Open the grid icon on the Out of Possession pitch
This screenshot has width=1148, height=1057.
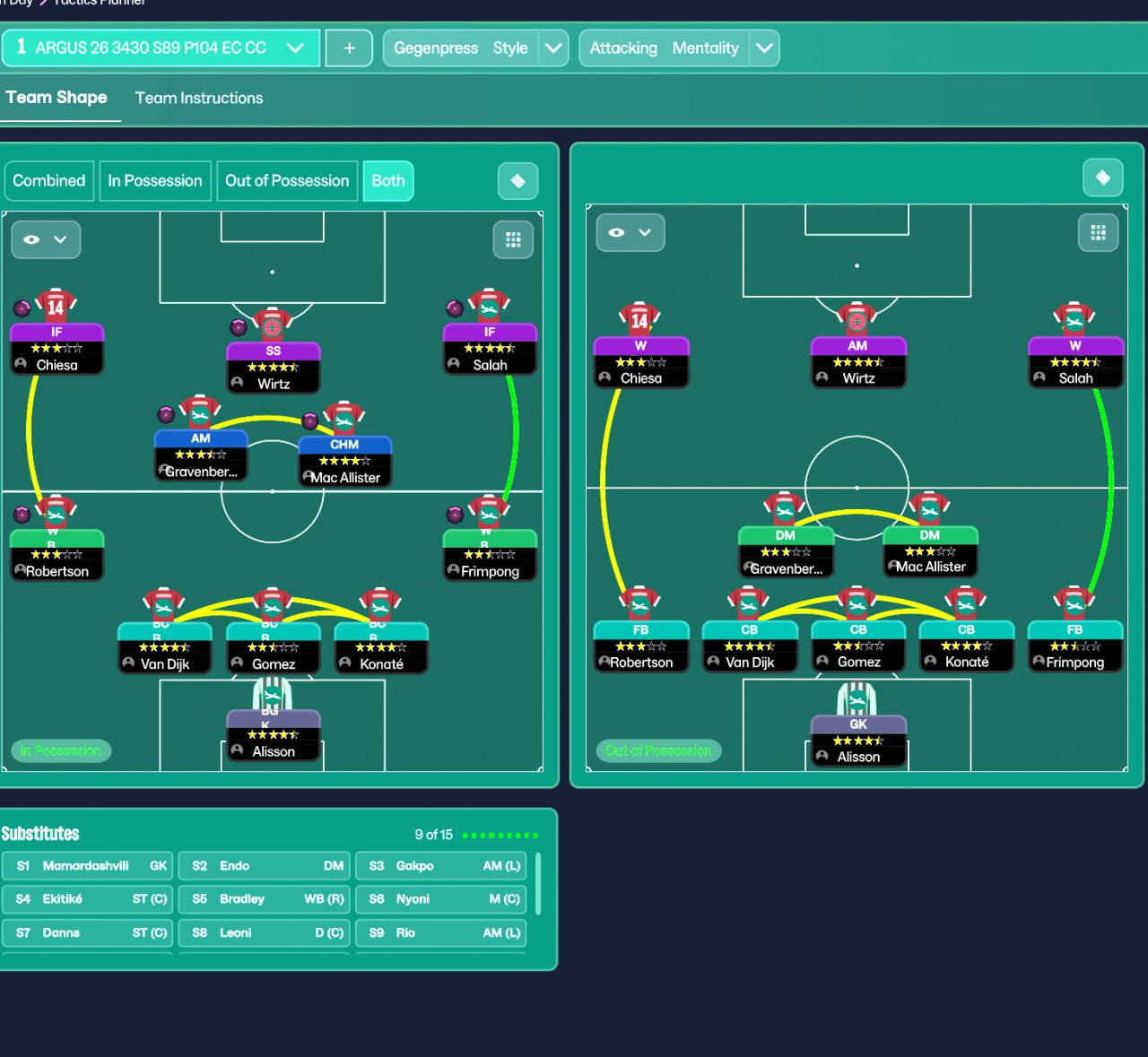click(x=1098, y=233)
